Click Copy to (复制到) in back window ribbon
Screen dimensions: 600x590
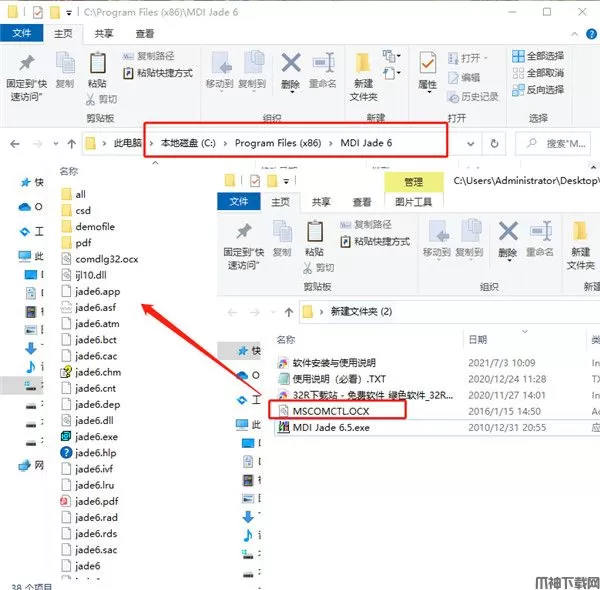253,70
